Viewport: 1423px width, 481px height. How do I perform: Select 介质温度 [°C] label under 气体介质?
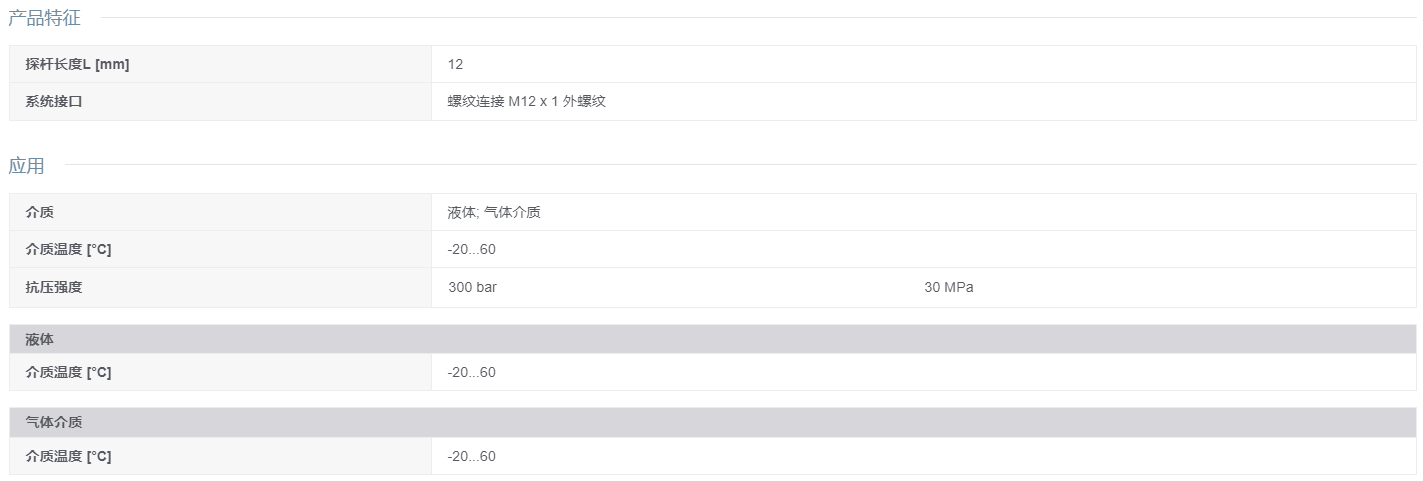[68, 456]
